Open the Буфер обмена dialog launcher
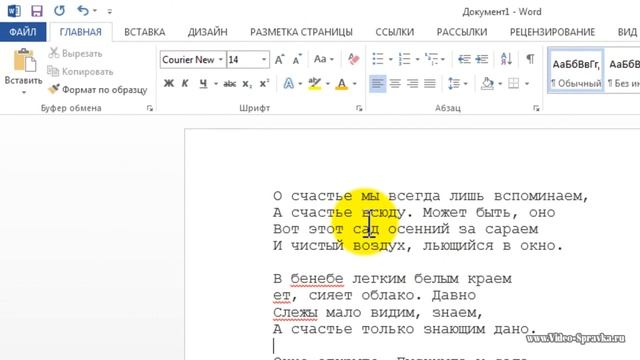The image size is (640, 360). pyautogui.click(x=150, y=108)
